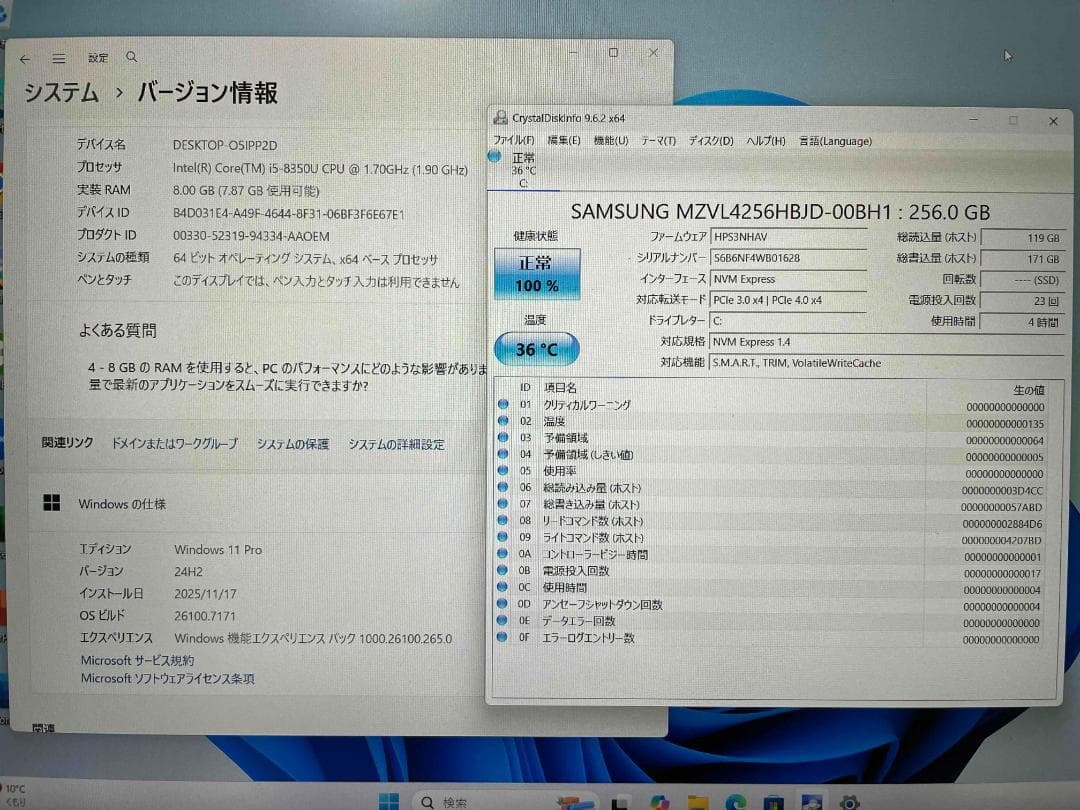Open File Explorer from the taskbar
Image resolution: width=1080 pixels, height=810 pixels.
pos(697,802)
